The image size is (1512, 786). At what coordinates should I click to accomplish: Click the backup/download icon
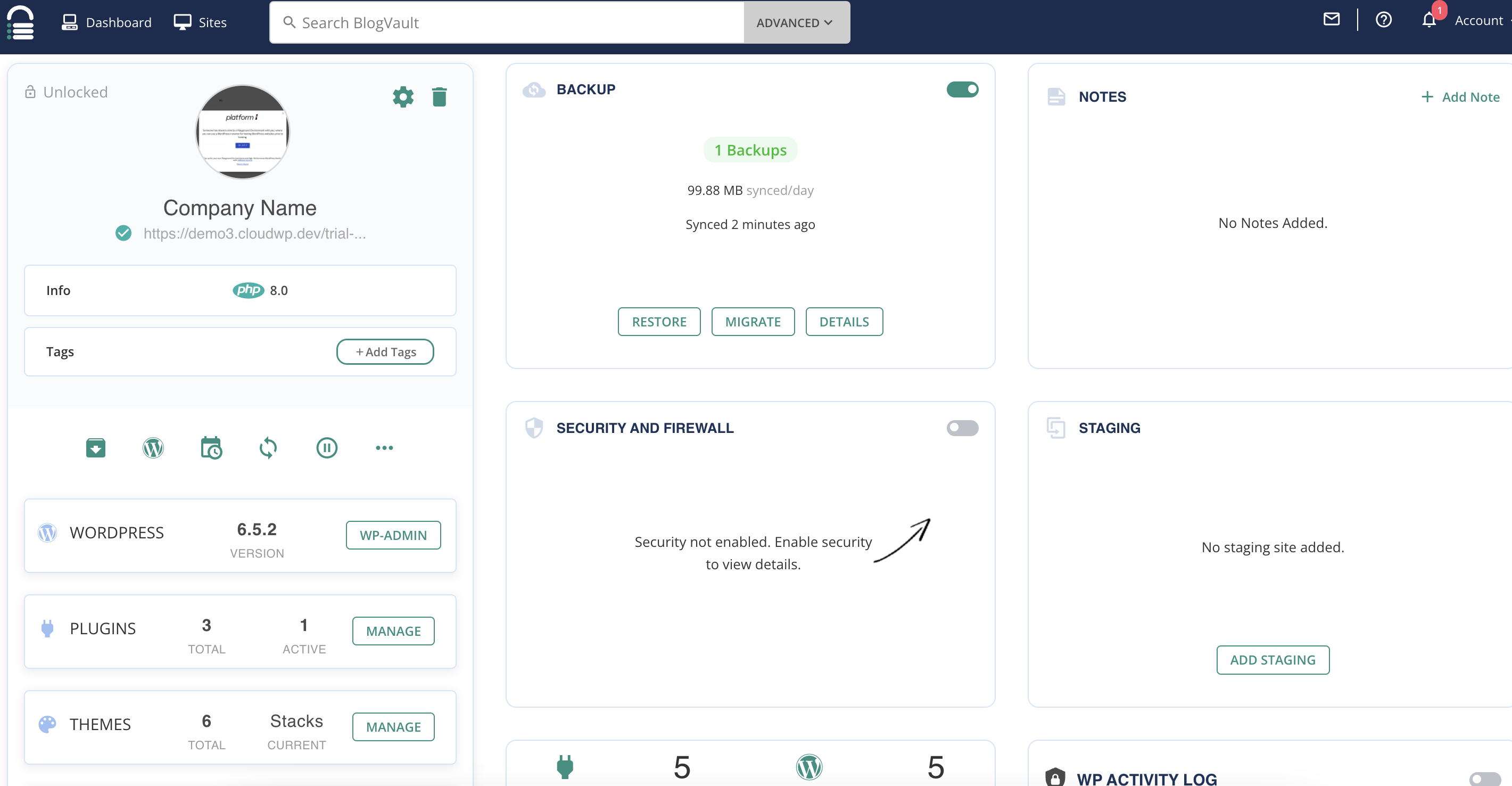pyautogui.click(x=96, y=448)
